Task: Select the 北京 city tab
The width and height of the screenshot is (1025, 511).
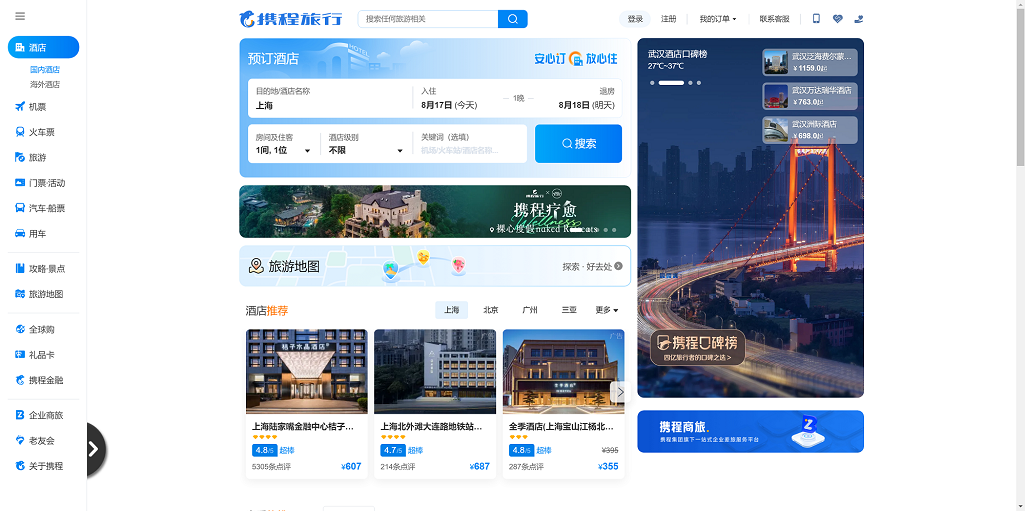Action: pyautogui.click(x=491, y=310)
